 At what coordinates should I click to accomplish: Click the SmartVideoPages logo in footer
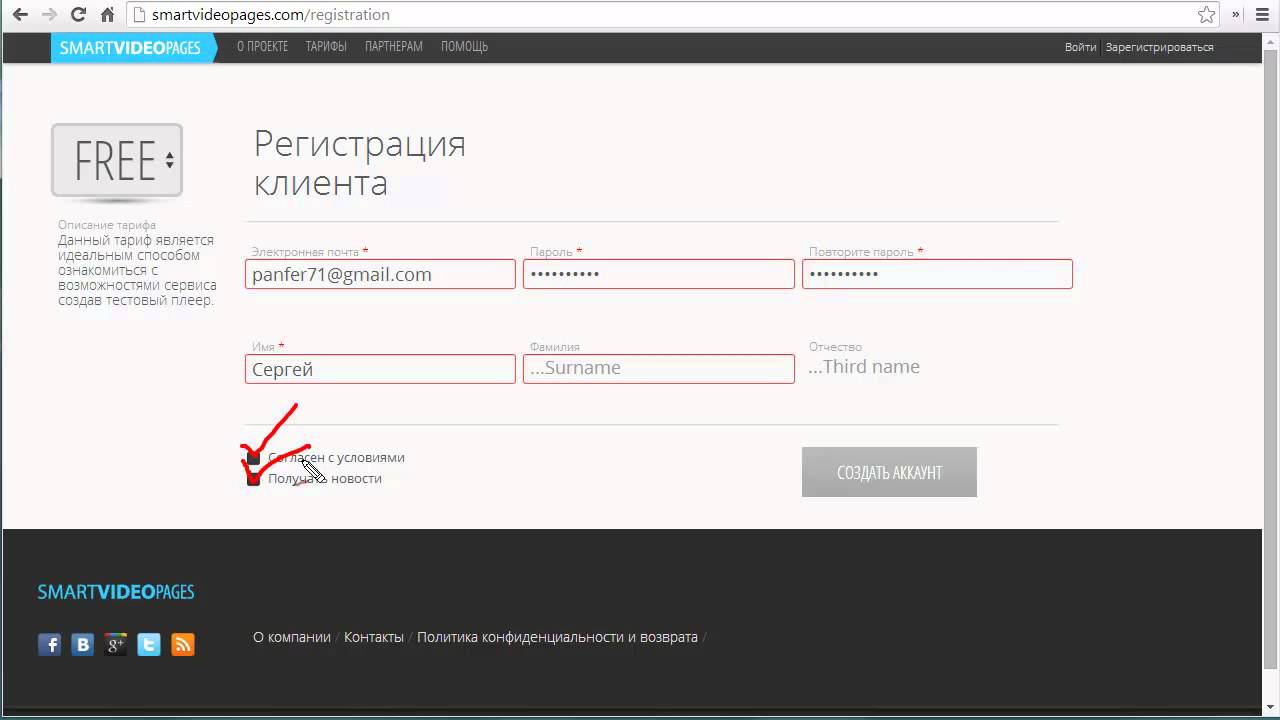pos(116,592)
